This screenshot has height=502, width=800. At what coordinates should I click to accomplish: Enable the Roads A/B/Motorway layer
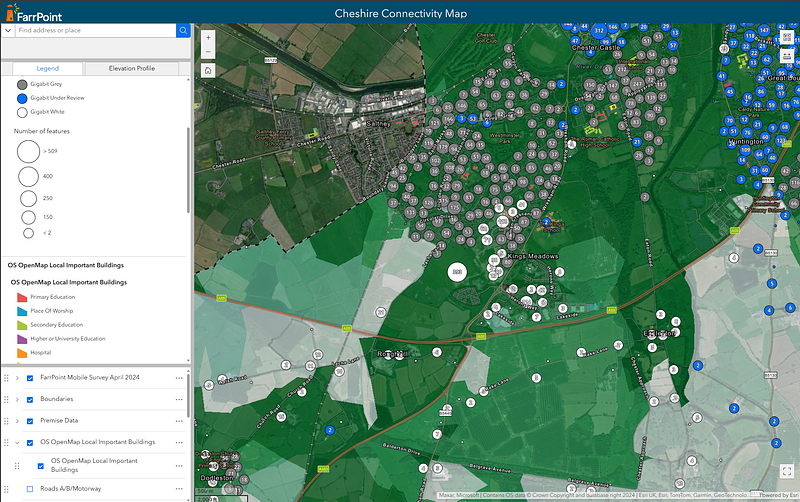tap(30, 489)
